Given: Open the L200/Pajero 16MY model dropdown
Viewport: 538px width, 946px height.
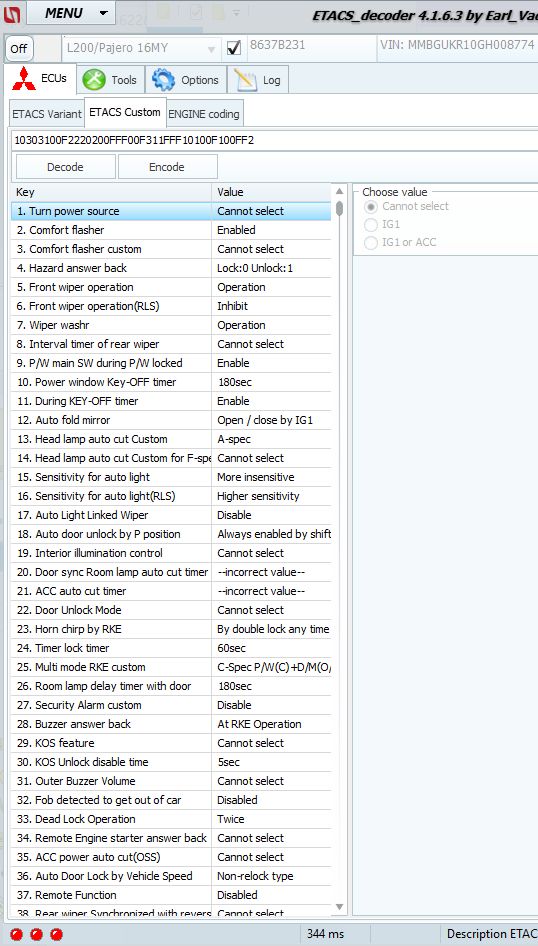Looking at the screenshot, I should click(x=142, y=49).
